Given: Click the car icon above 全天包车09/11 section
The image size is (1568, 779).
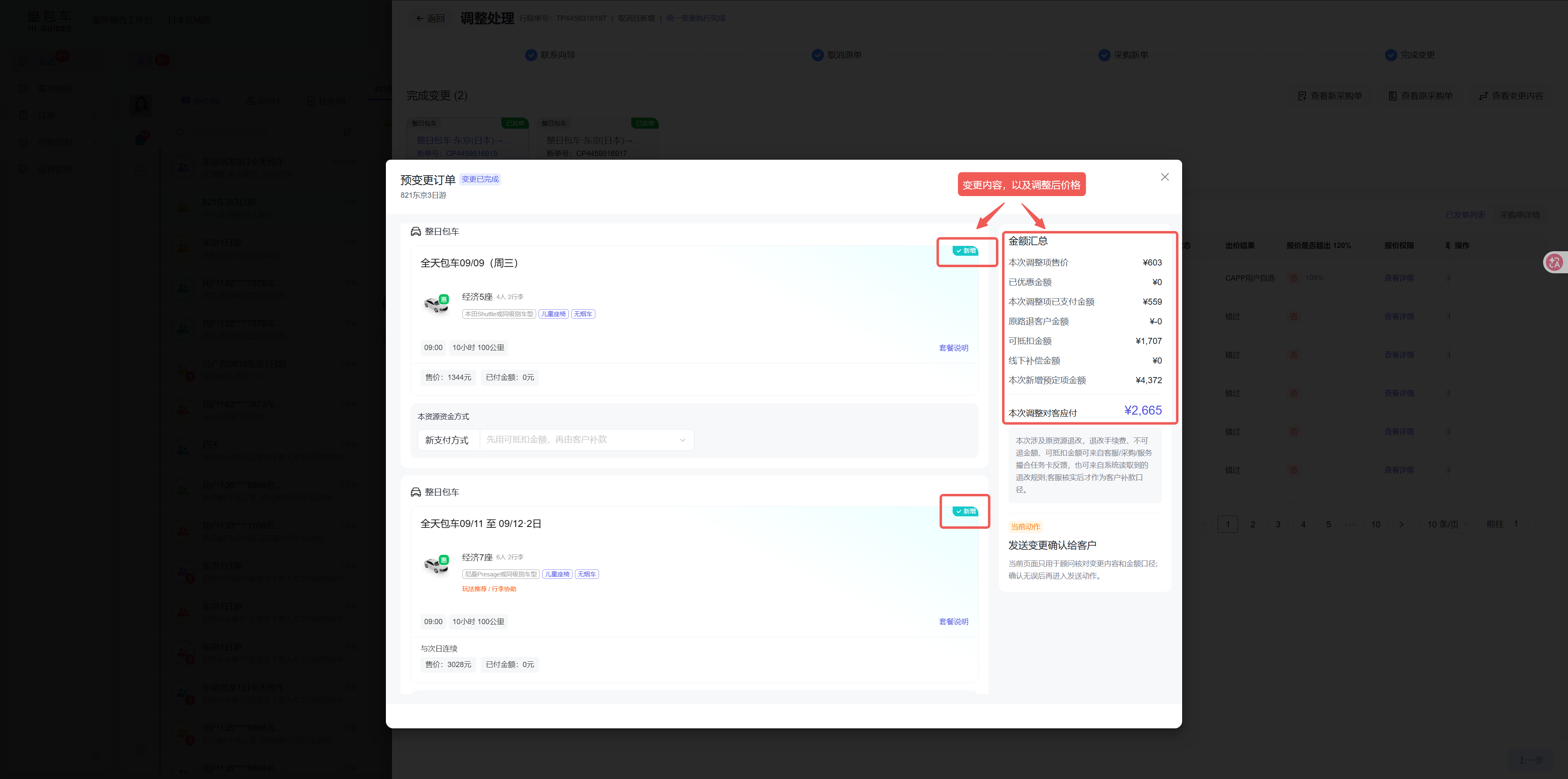Looking at the screenshot, I should coord(416,492).
